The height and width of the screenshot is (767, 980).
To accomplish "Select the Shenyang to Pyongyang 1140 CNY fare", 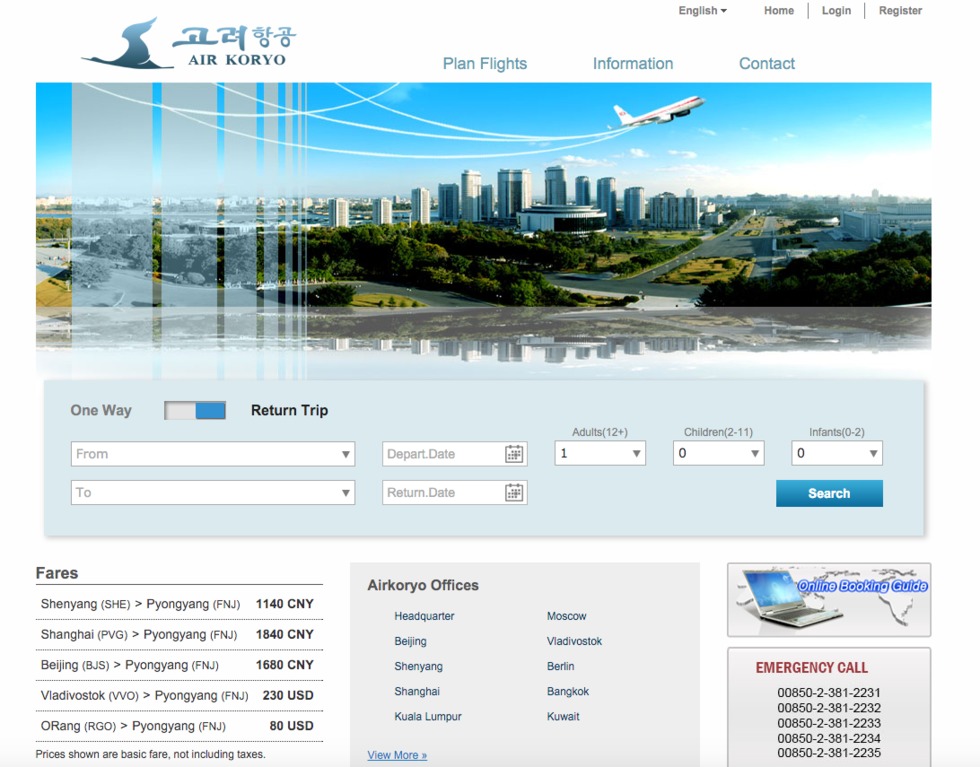I will [179, 604].
